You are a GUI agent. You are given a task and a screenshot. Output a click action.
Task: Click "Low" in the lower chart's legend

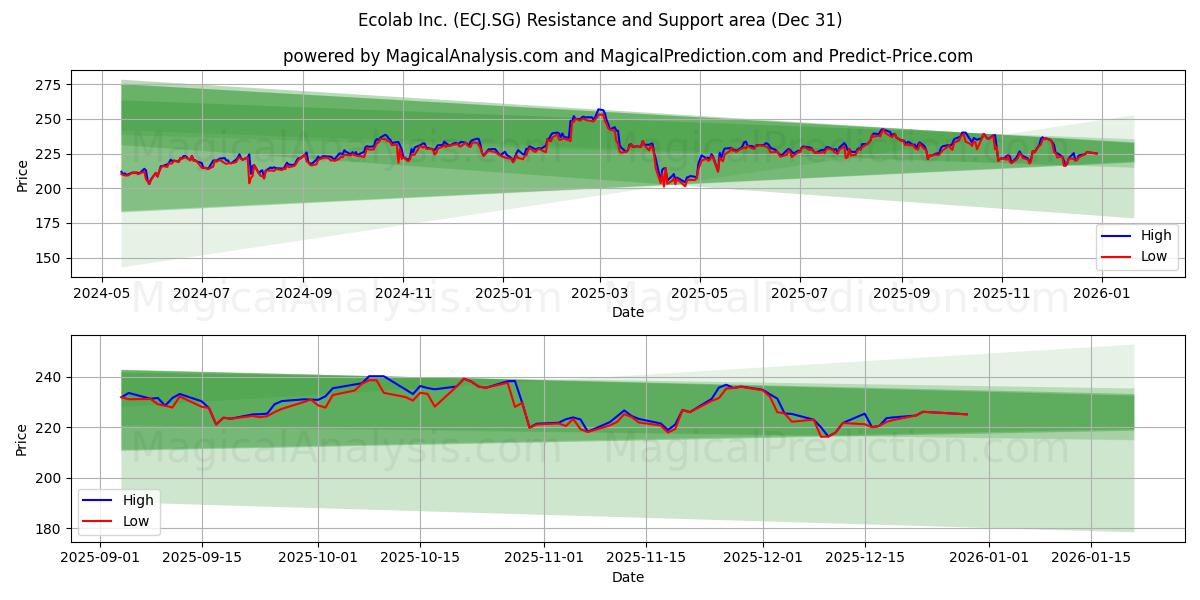pos(137,521)
